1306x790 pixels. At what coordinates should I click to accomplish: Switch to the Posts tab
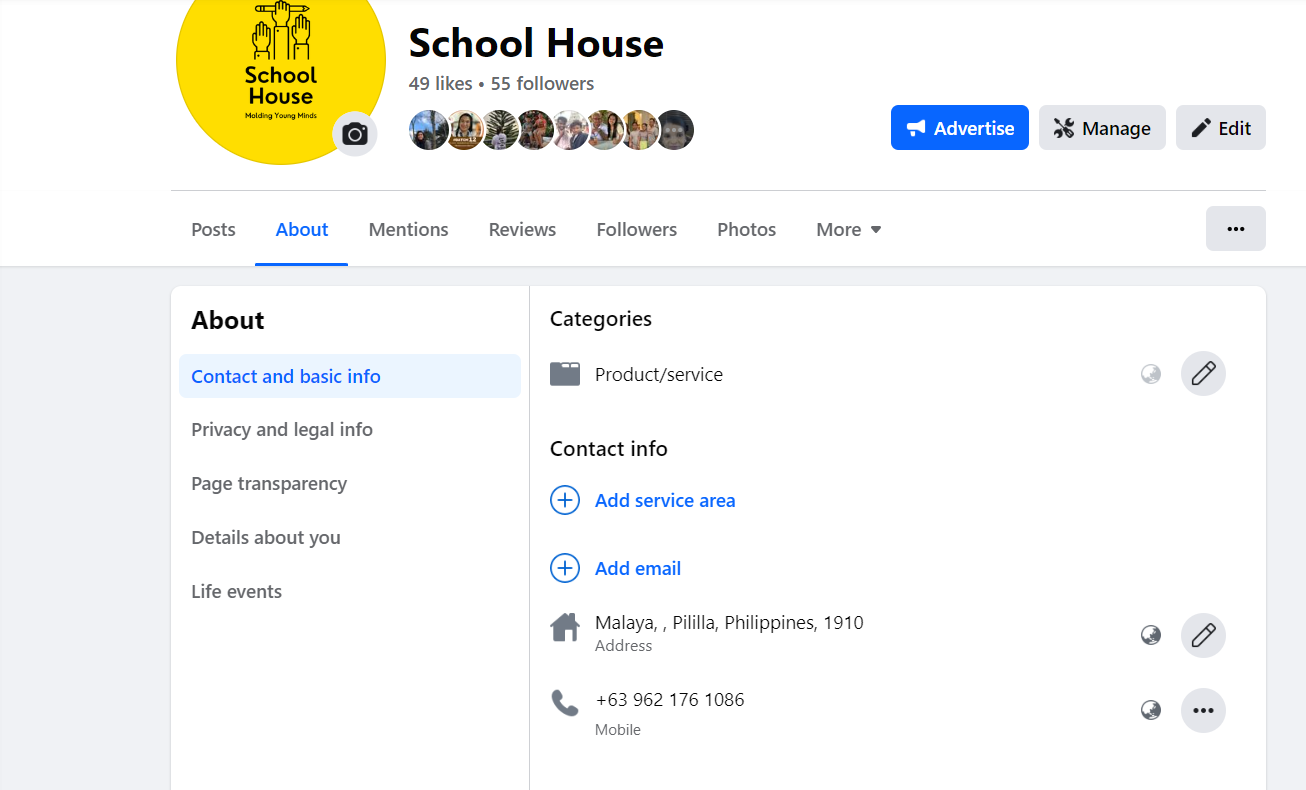213,230
